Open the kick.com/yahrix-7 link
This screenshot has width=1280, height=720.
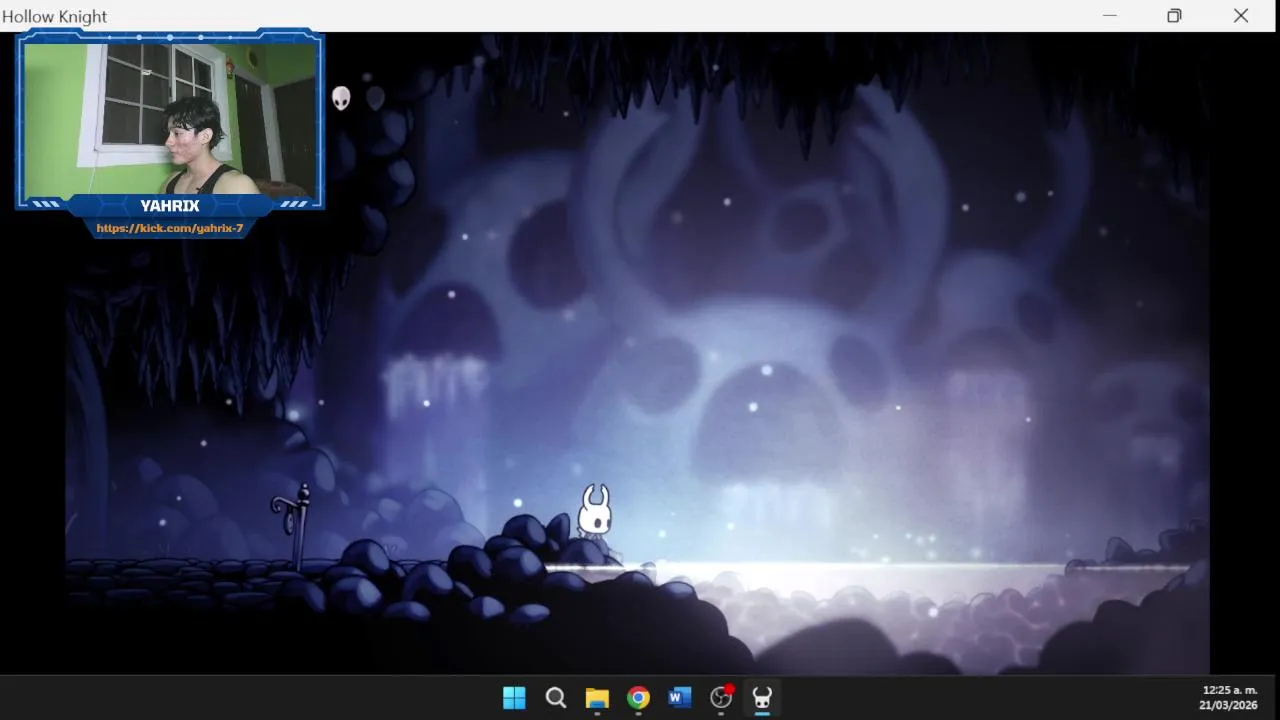click(x=170, y=228)
